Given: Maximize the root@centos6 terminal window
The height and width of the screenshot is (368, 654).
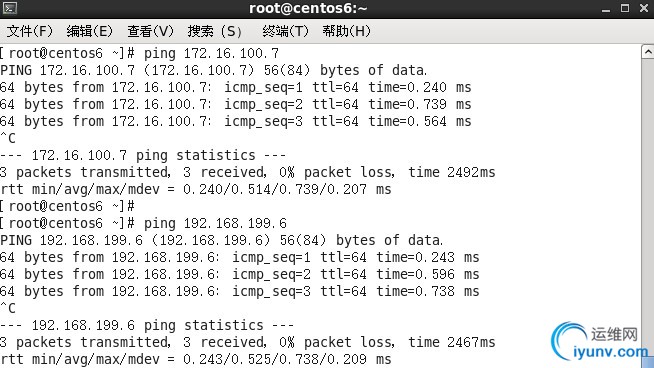Looking at the screenshot, I should 625,8.
